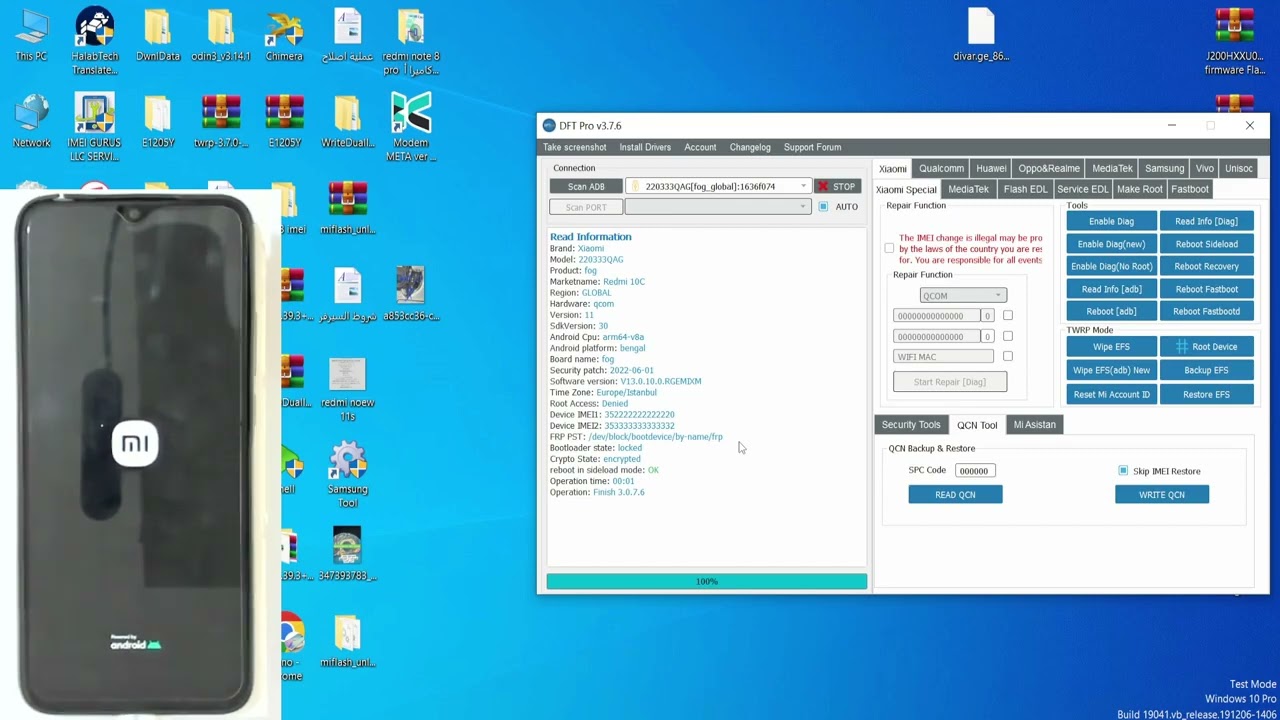Click the 100% progress bar
Viewport: 1280px width, 720px height.
tap(707, 581)
